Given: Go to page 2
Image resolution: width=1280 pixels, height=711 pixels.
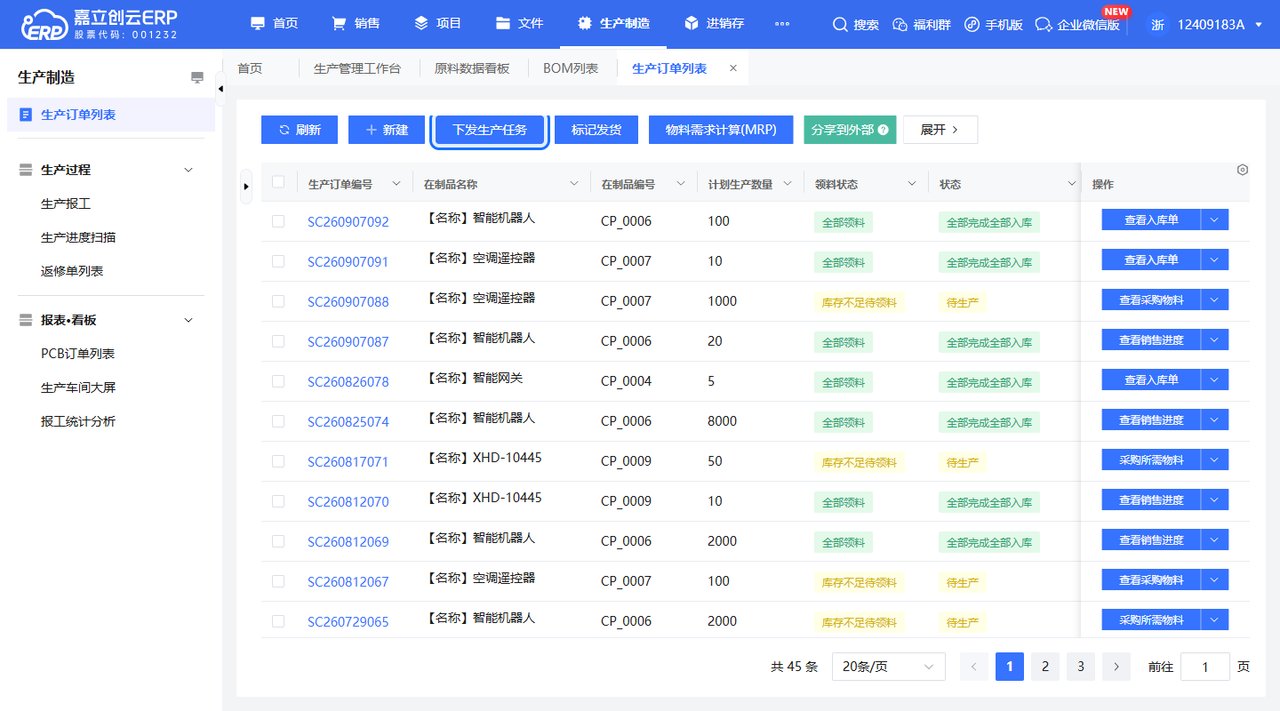Looking at the screenshot, I should pyautogui.click(x=1045, y=666).
